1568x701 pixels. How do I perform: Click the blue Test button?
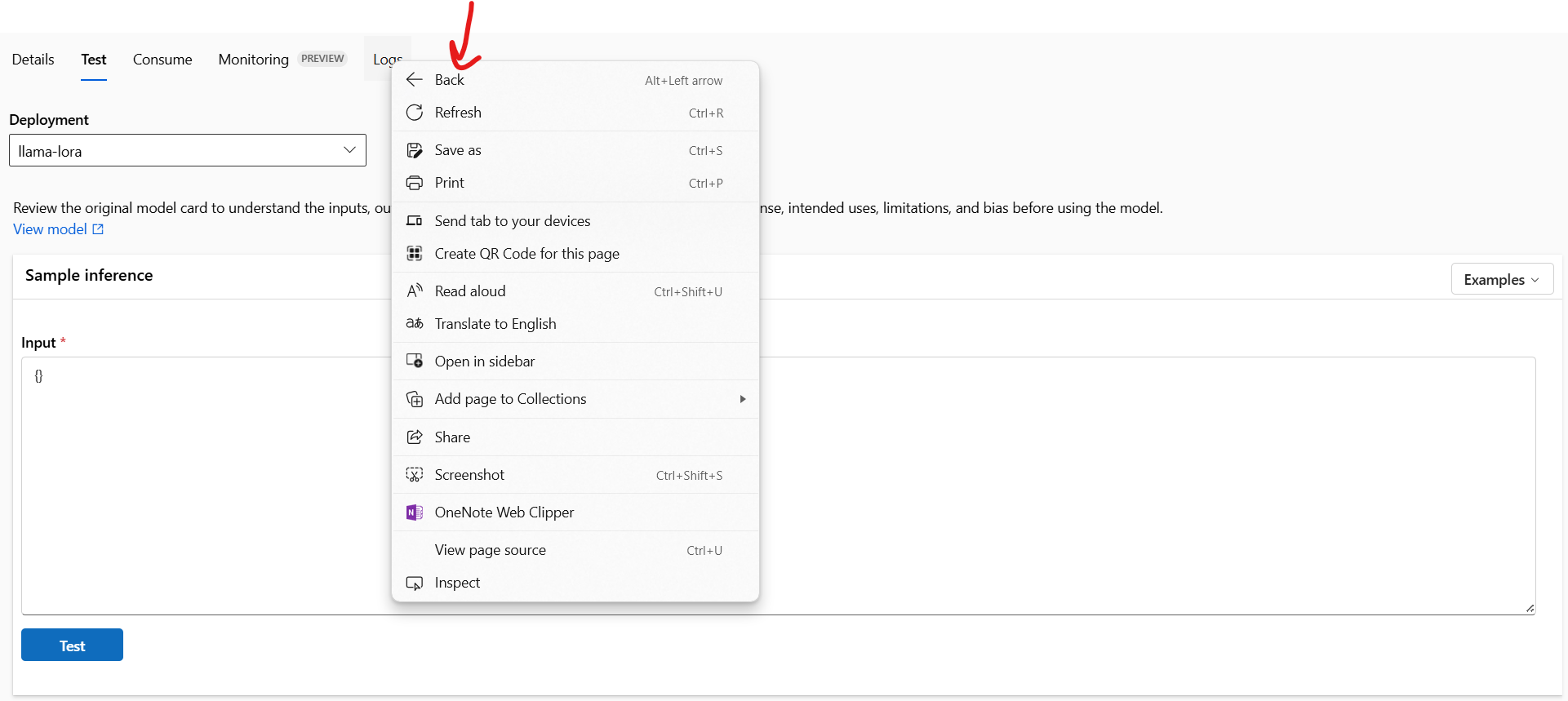pos(72,645)
